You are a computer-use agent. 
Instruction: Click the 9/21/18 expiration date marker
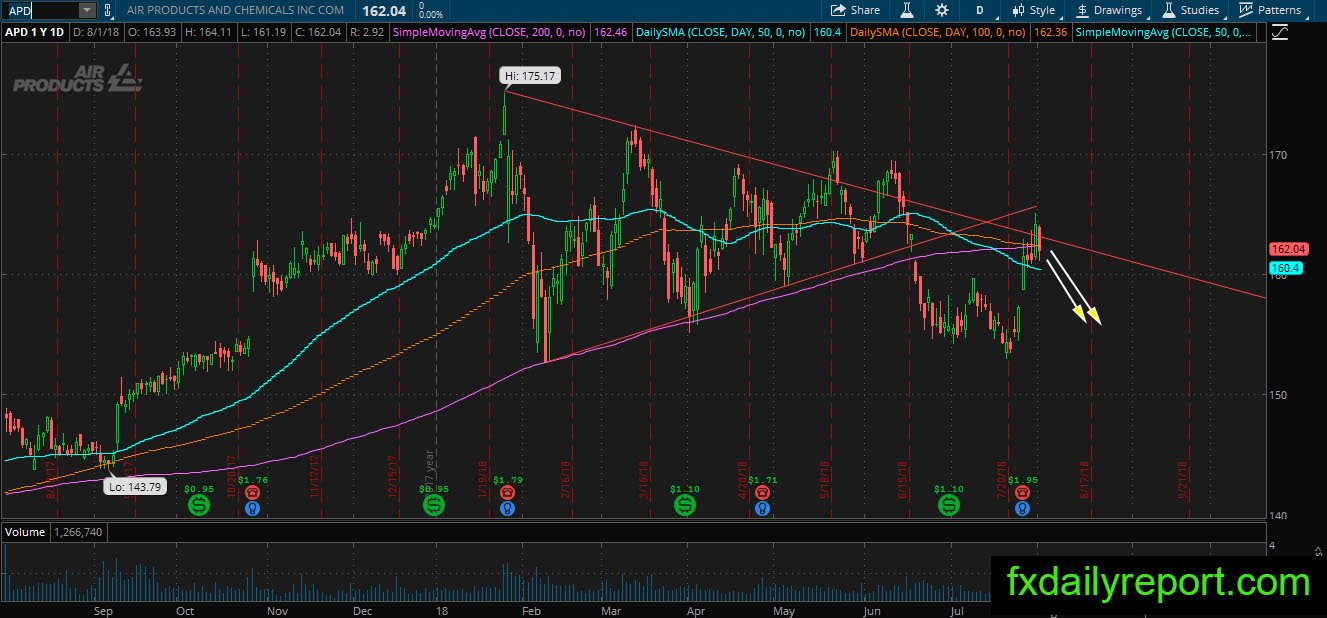(x=1181, y=480)
